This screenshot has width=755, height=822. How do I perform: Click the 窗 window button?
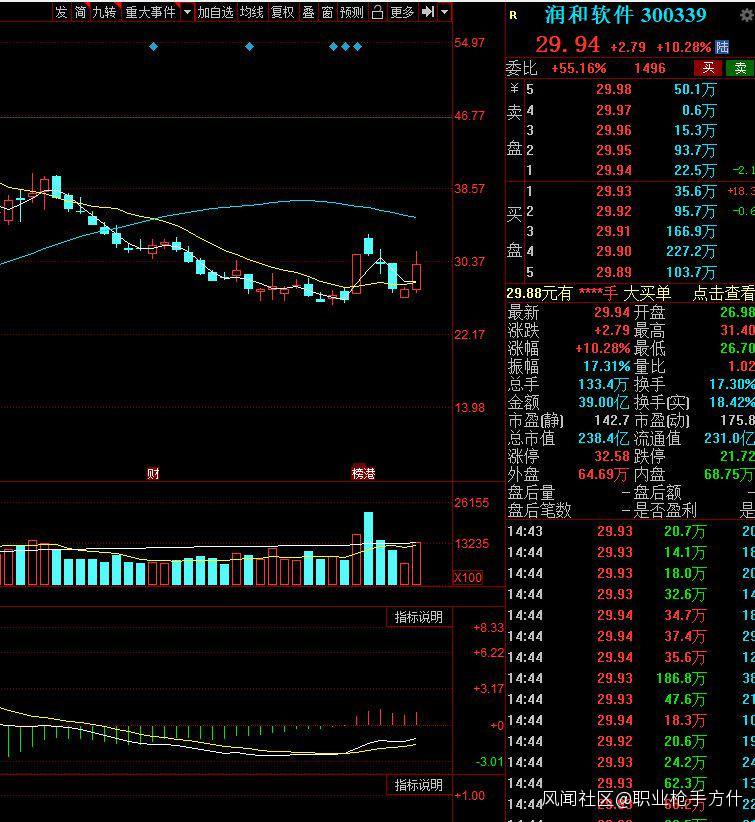coord(327,12)
